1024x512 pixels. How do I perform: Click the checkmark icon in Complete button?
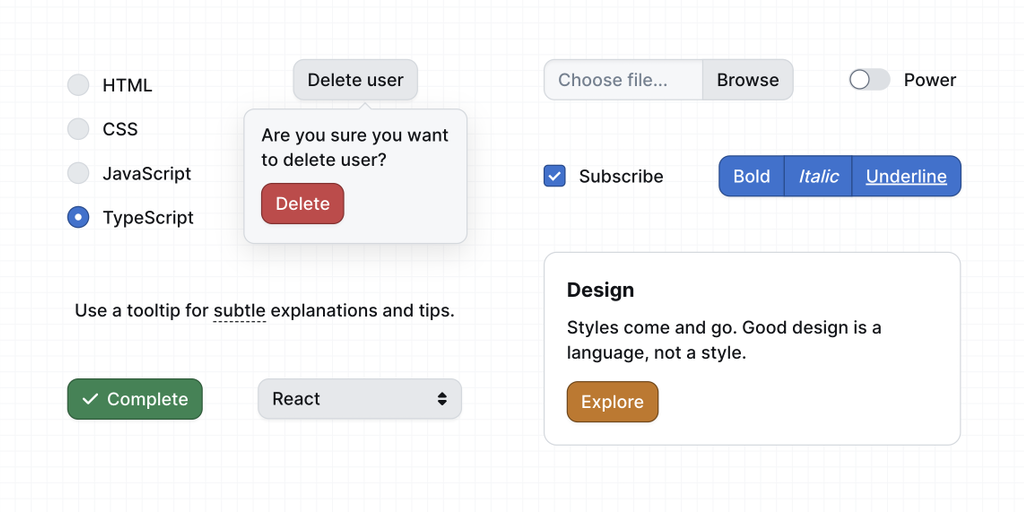pyautogui.click(x=90, y=399)
